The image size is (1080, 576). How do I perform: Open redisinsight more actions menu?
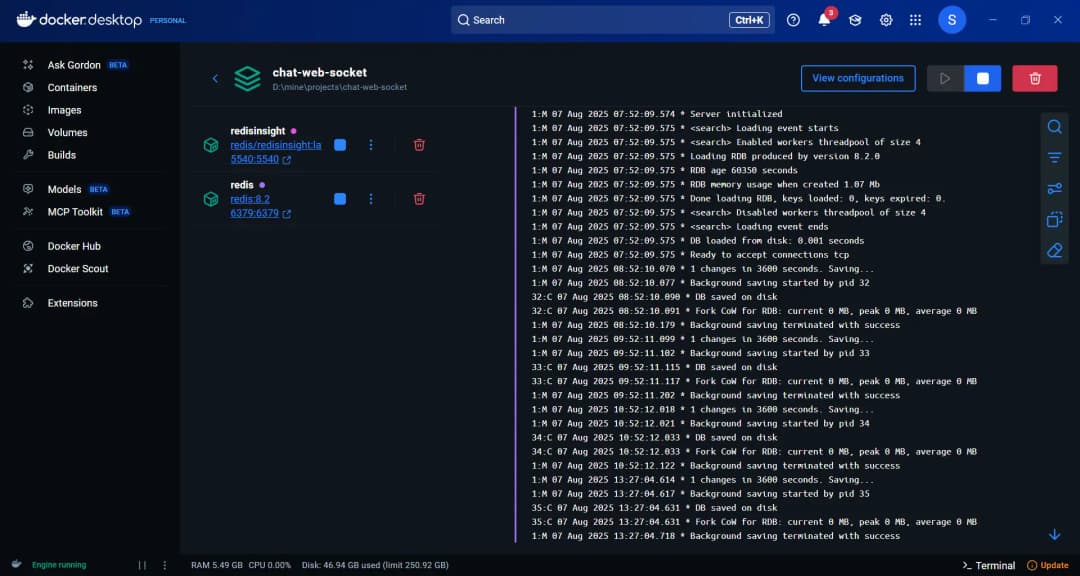[371, 145]
